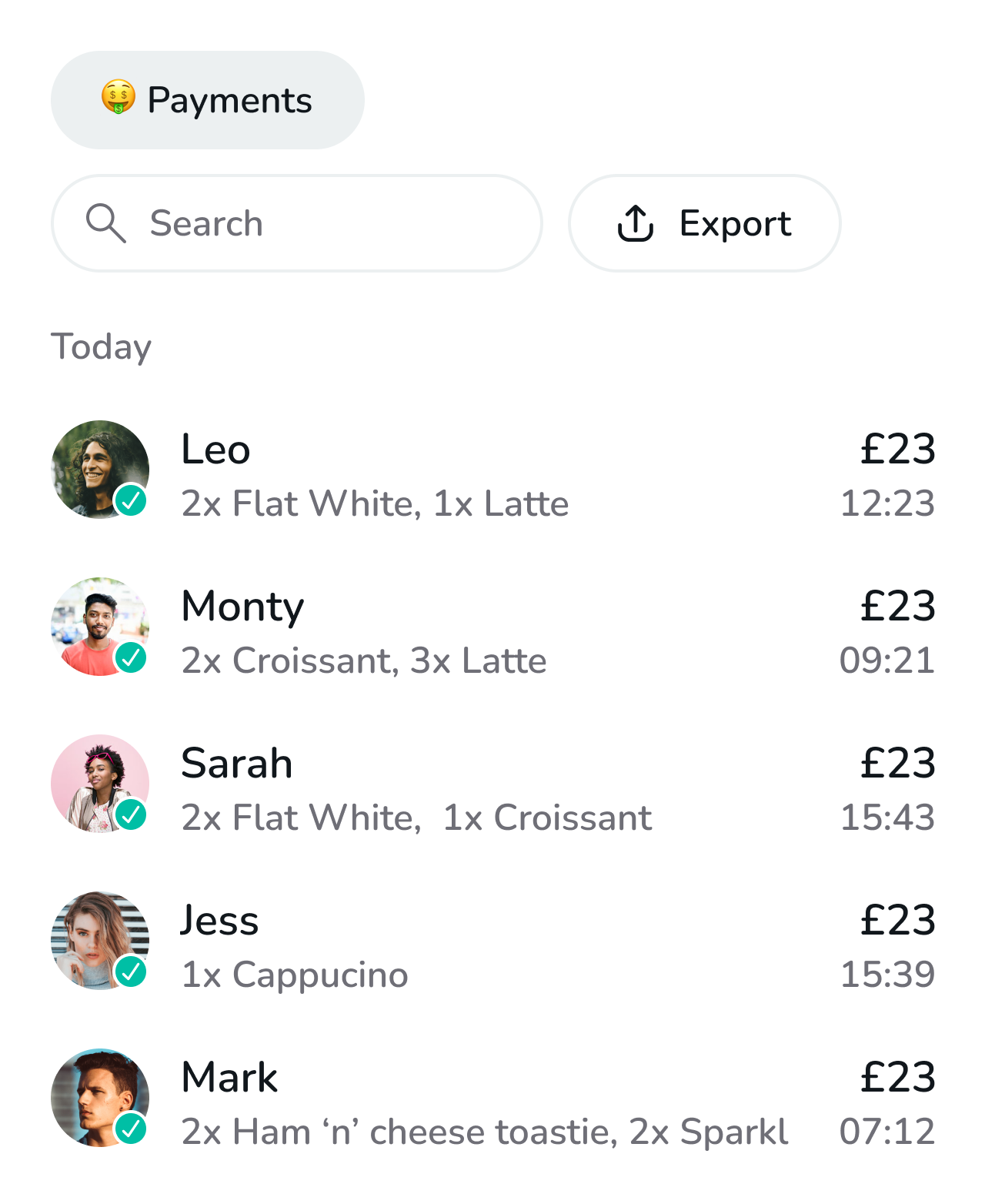Select Jess's avatar picture
Screen dimensions: 985x1204
(92, 933)
